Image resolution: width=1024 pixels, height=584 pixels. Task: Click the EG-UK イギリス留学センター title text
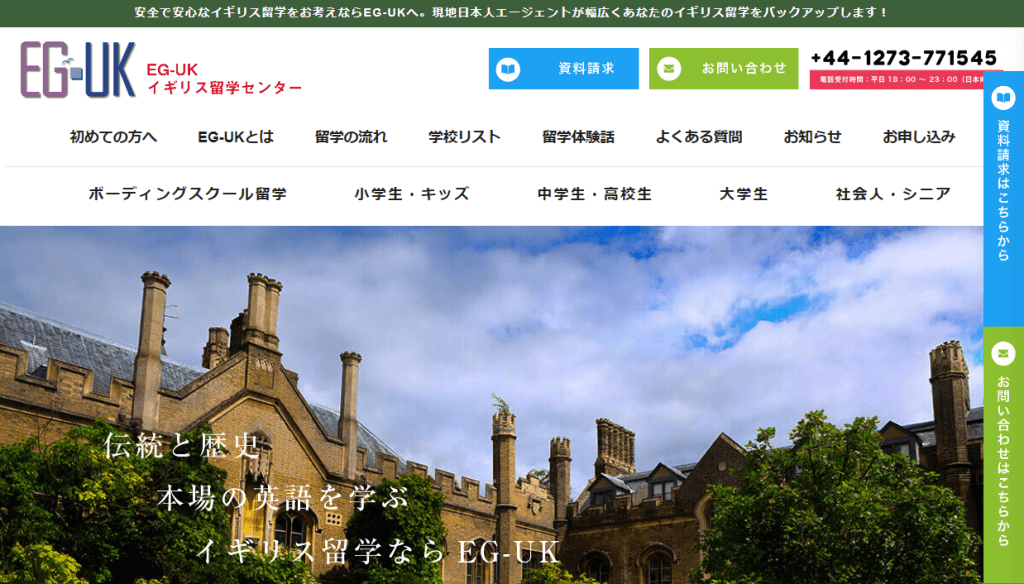[224, 78]
